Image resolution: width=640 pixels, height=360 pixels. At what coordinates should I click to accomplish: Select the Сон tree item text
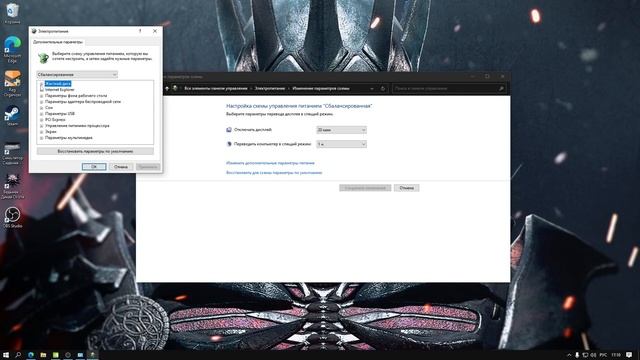(x=49, y=108)
